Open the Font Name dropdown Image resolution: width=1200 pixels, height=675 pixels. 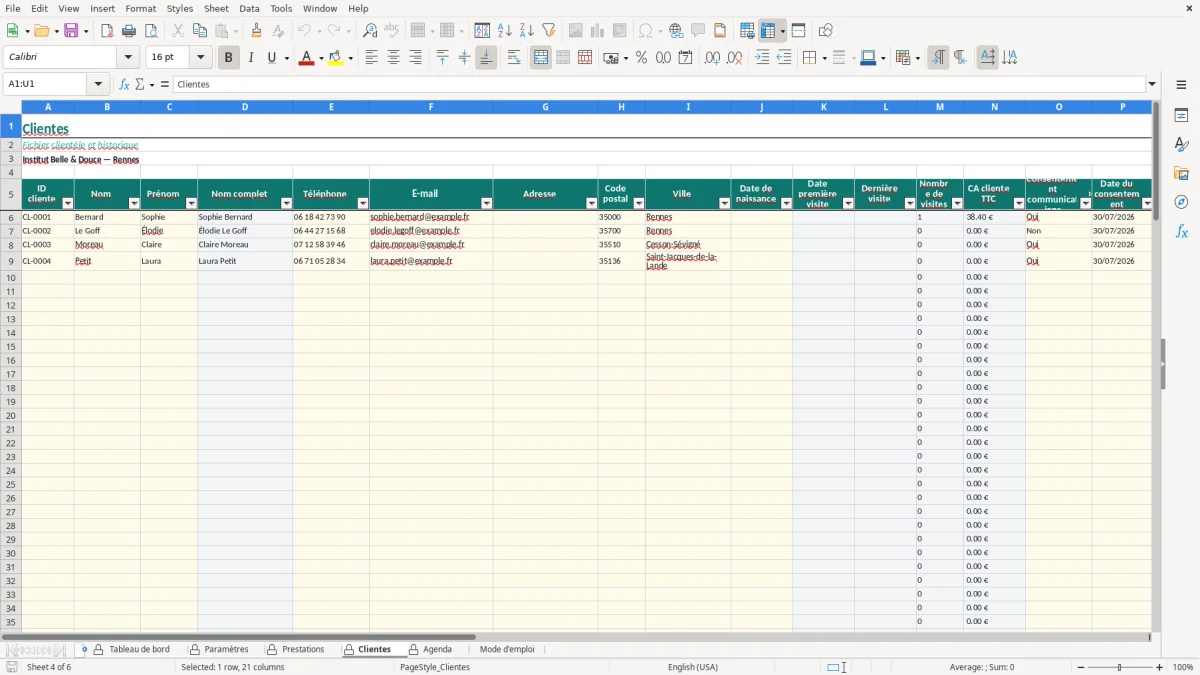[x=128, y=58]
